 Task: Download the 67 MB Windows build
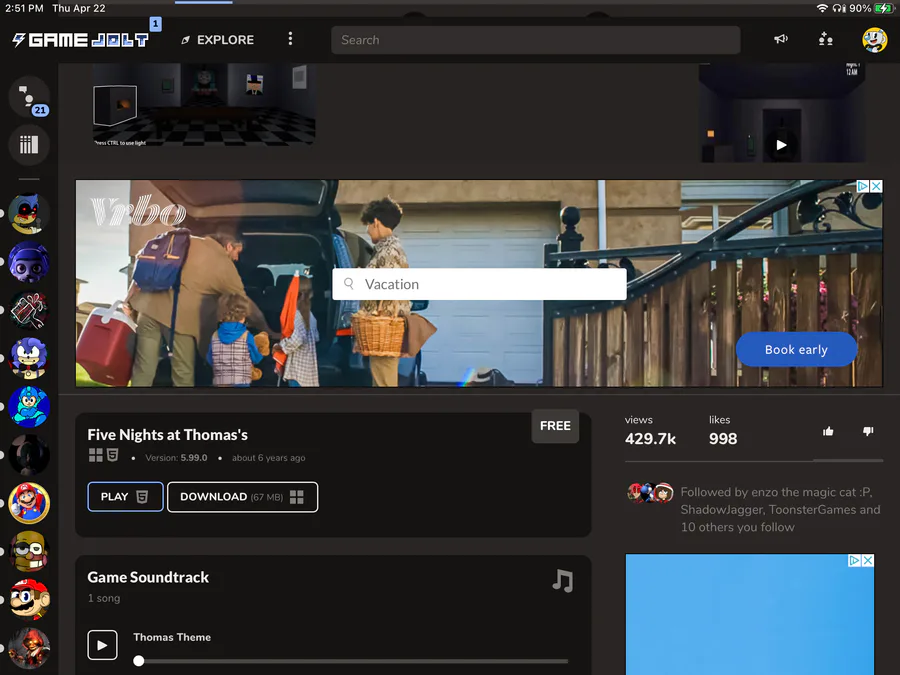242,496
